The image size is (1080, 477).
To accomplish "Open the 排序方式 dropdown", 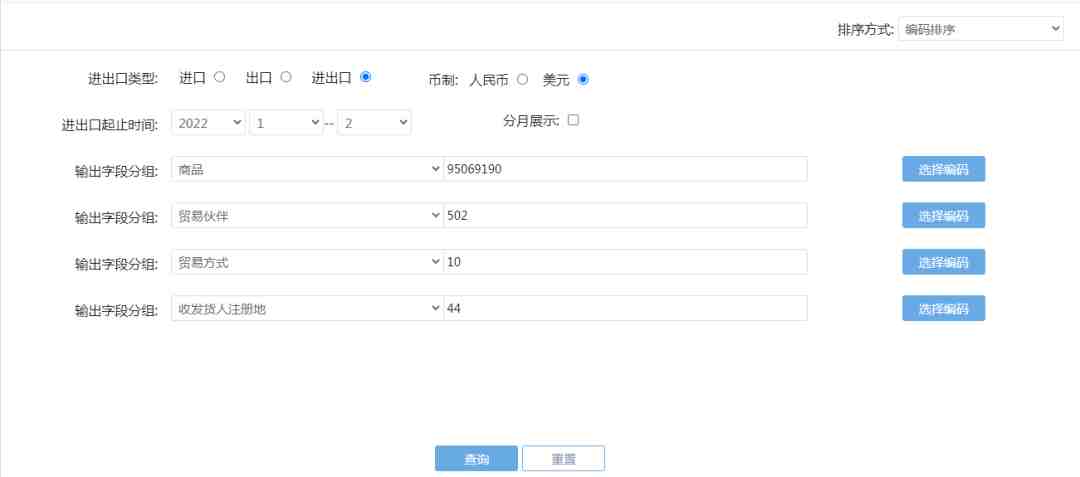I will coord(981,29).
